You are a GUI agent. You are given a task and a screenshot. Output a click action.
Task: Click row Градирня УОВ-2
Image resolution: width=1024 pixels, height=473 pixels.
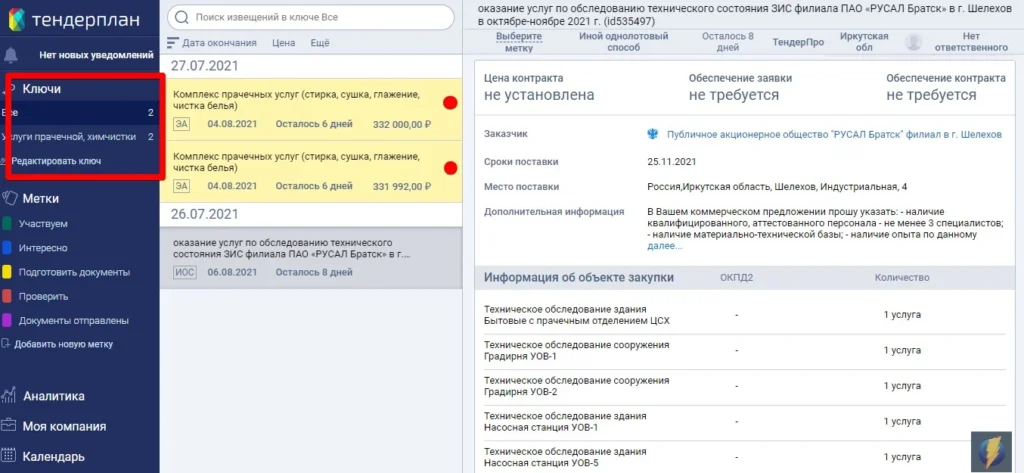point(743,385)
